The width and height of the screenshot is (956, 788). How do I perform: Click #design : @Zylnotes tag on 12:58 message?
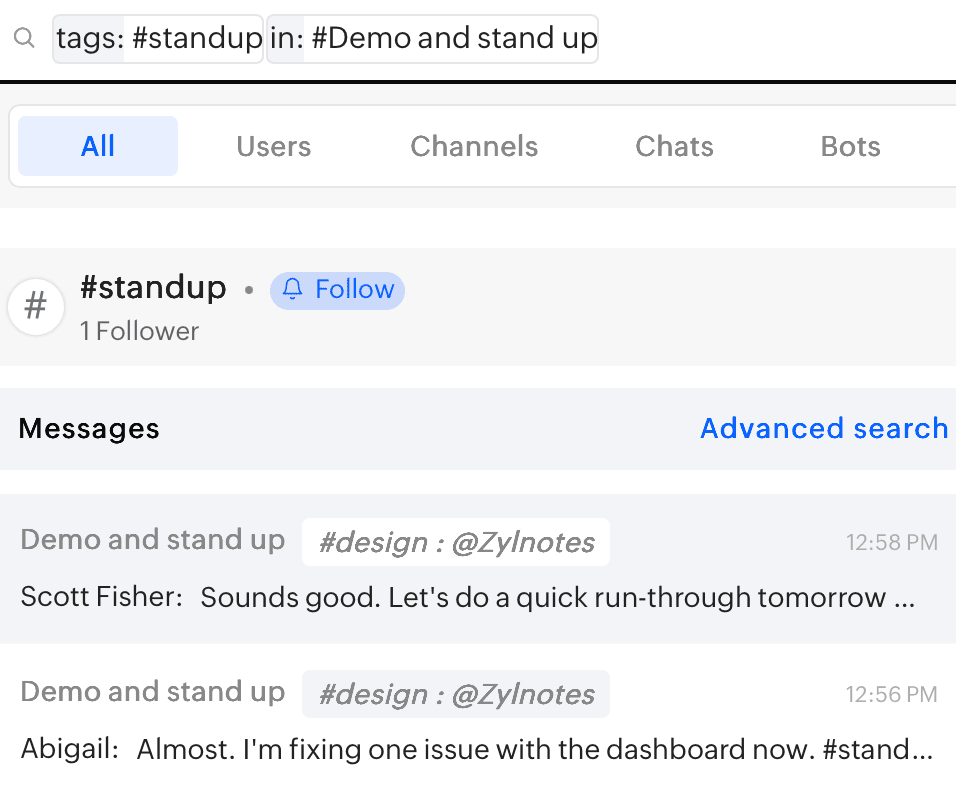coord(456,542)
